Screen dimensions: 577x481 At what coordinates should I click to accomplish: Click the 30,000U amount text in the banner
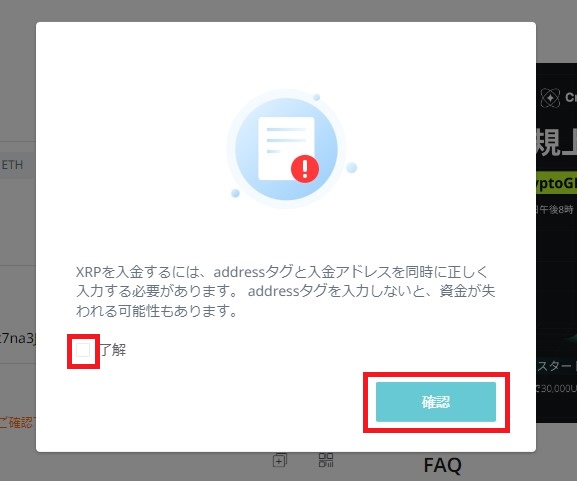coord(556,388)
